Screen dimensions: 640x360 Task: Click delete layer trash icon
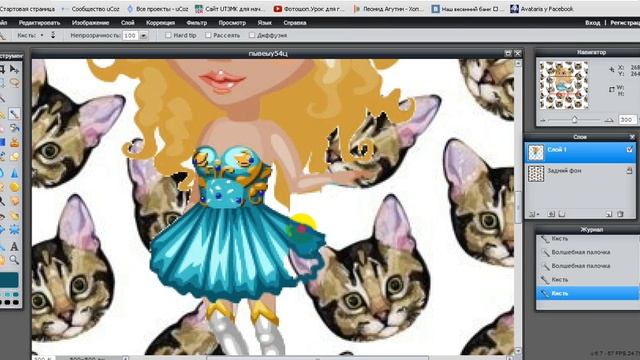[620, 214]
